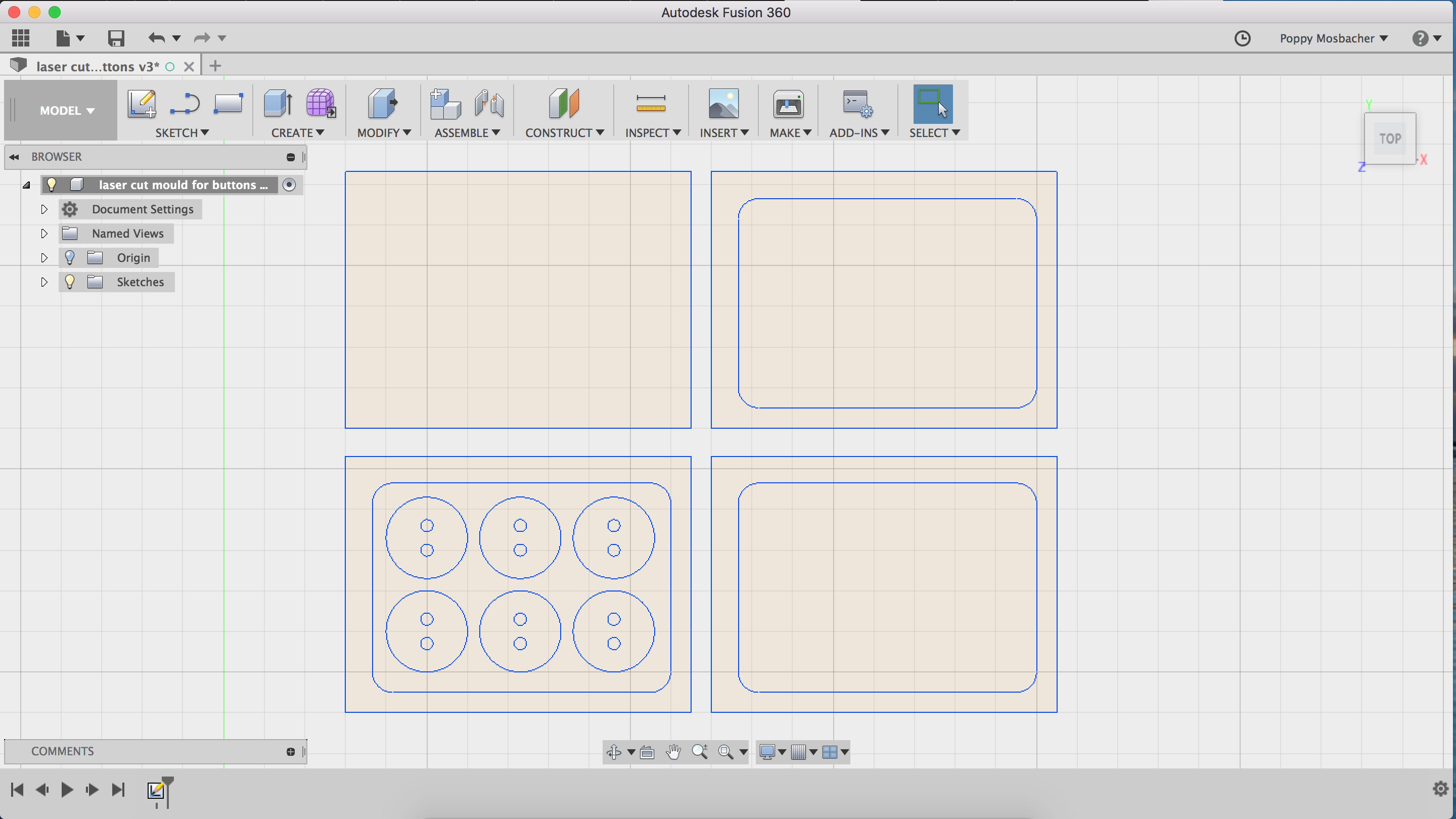Open the COMMENTS panel
Screen dimensions: 1456x819
click(62, 751)
